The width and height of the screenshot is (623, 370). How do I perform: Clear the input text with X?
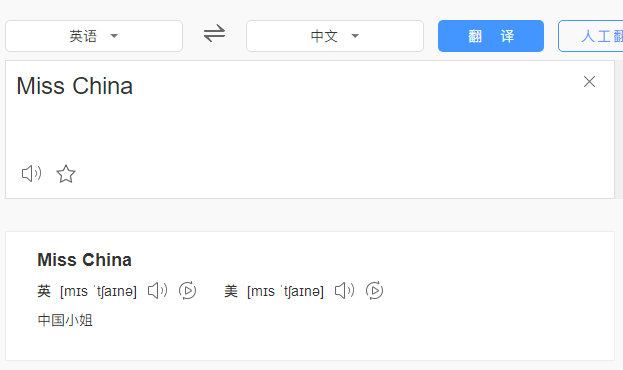pyautogui.click(x=589, y=81)
